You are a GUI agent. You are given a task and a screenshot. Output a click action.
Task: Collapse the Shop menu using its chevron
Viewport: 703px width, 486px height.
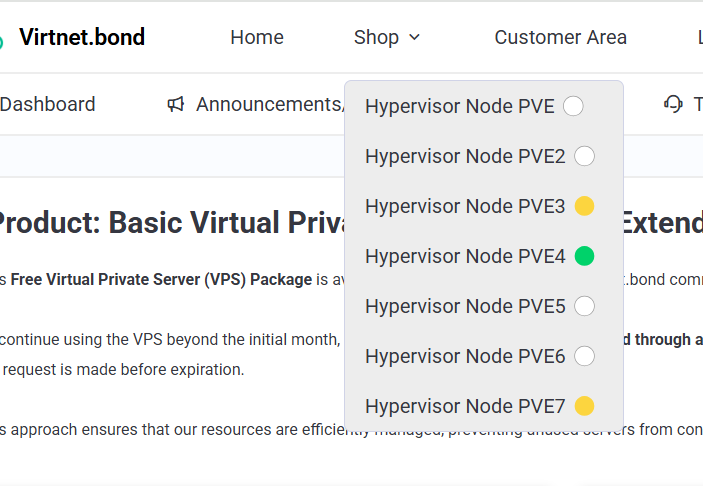pos(415,38)
